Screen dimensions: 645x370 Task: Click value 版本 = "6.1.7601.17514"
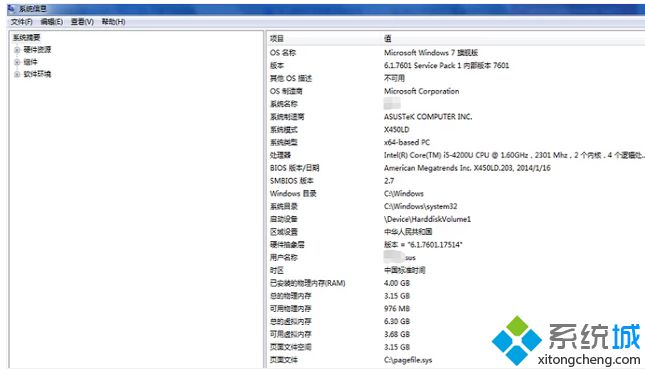click(423, 245)
